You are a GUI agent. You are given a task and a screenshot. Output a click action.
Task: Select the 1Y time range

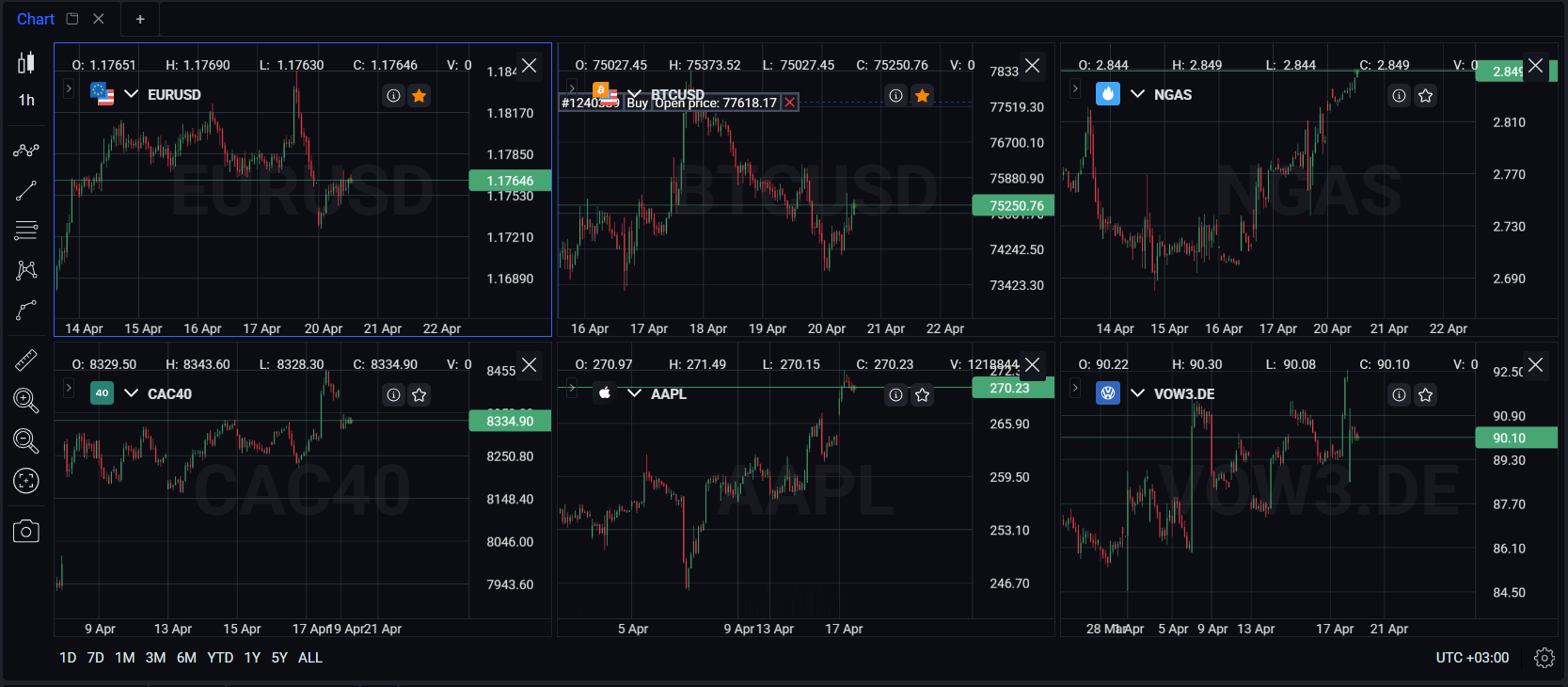pos(252,658)
